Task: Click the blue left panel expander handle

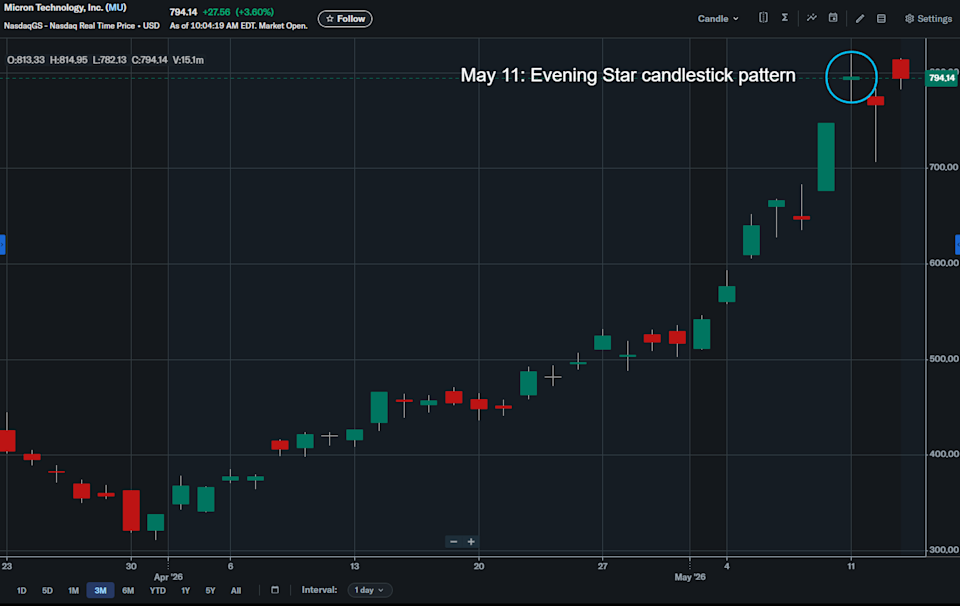Action: click(2, 244)
